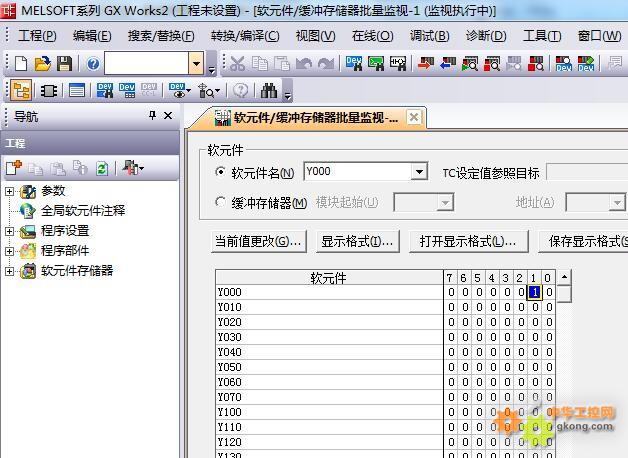Image resolution: width=628 pixels, height=458 pixels.
Task: Click the Open project folder icon
Action: click(42, 63)
